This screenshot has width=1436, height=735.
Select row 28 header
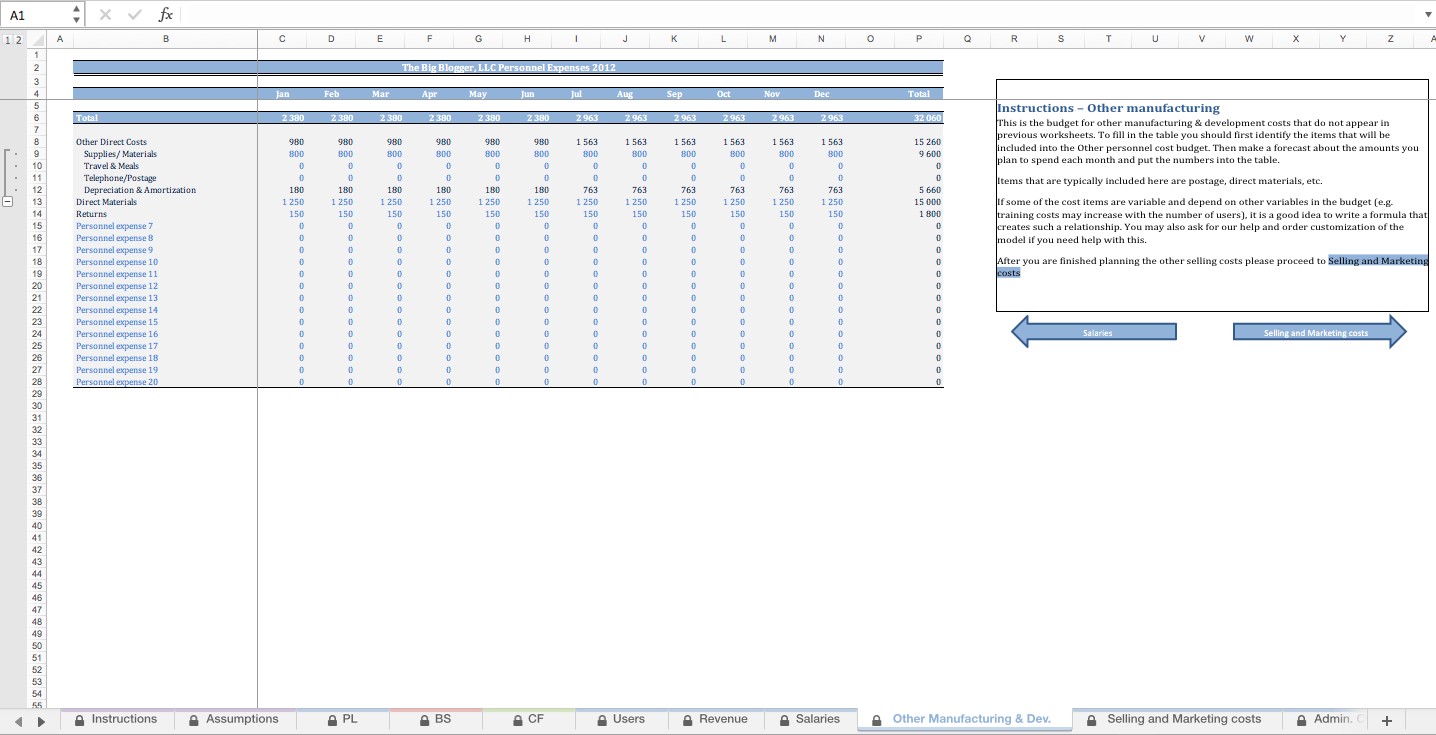pos(36,382)
